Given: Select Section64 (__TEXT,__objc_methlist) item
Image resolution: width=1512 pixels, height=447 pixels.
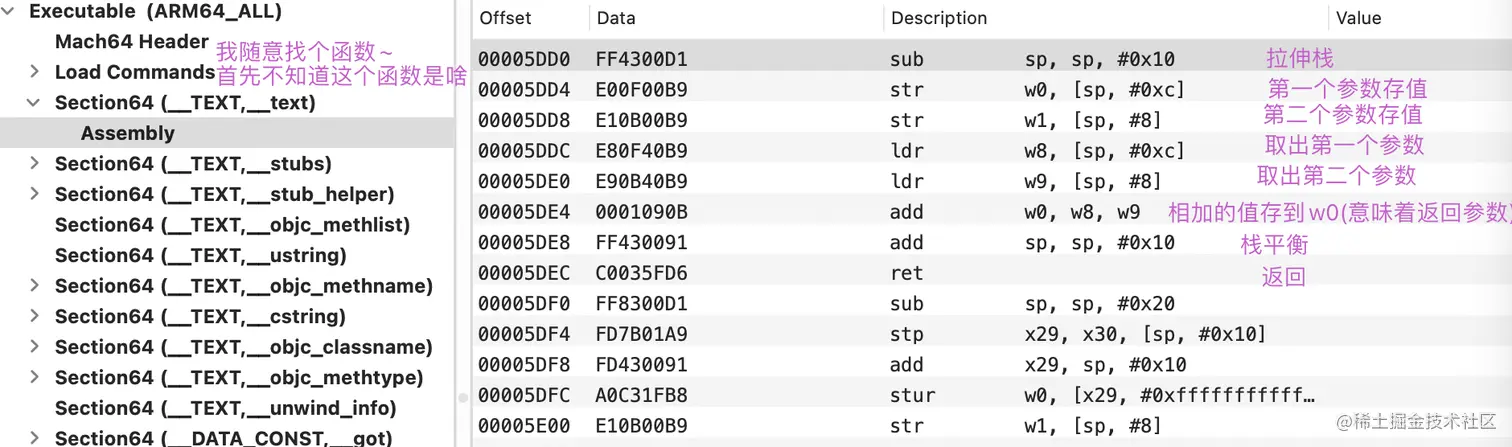Looking at the screenshot, I should 232,225.
